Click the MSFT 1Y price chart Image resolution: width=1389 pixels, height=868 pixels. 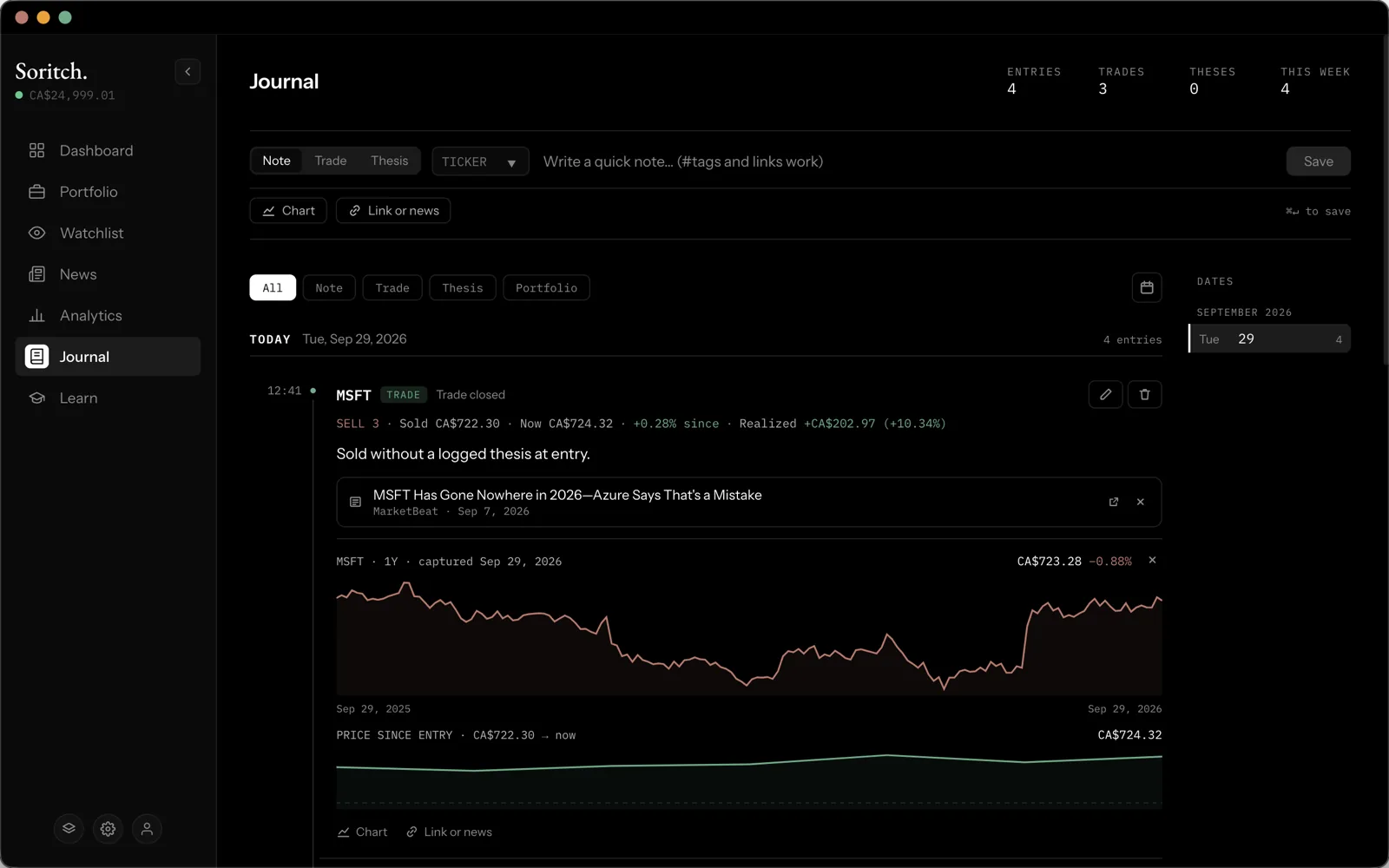(749, 638)
